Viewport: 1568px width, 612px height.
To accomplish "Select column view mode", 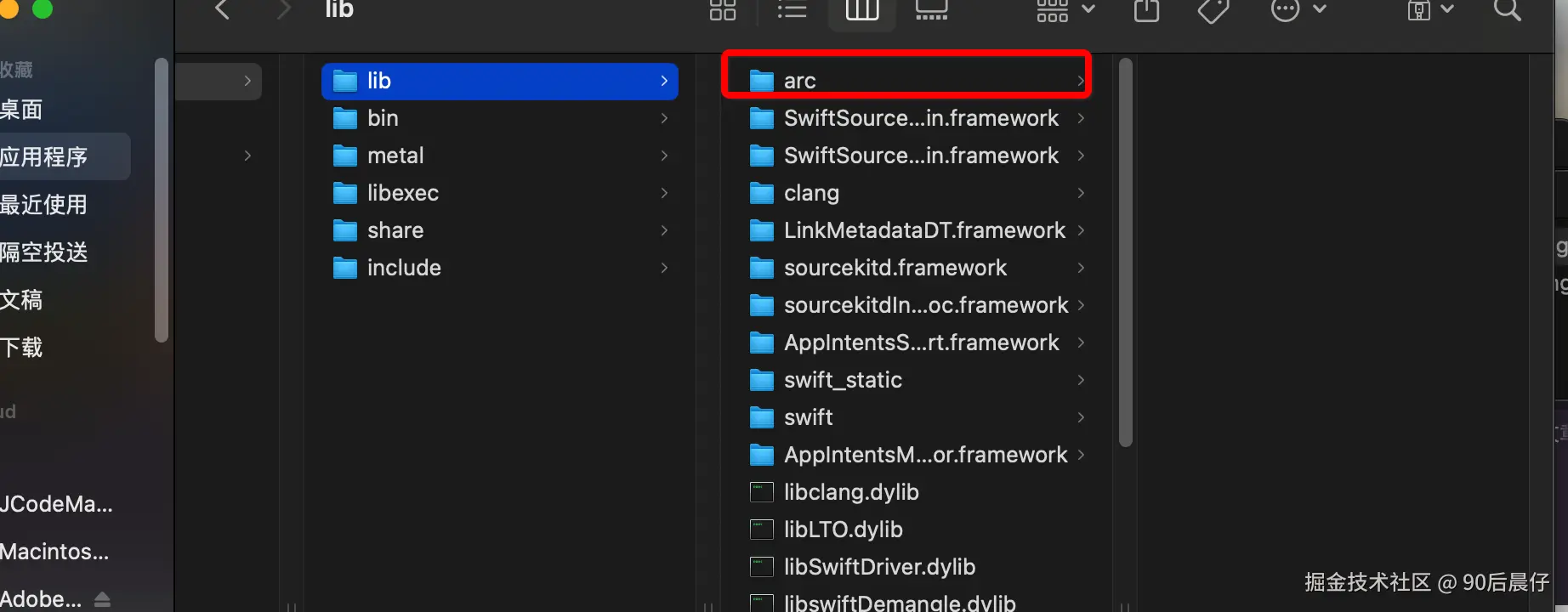I will click(861, 10).
